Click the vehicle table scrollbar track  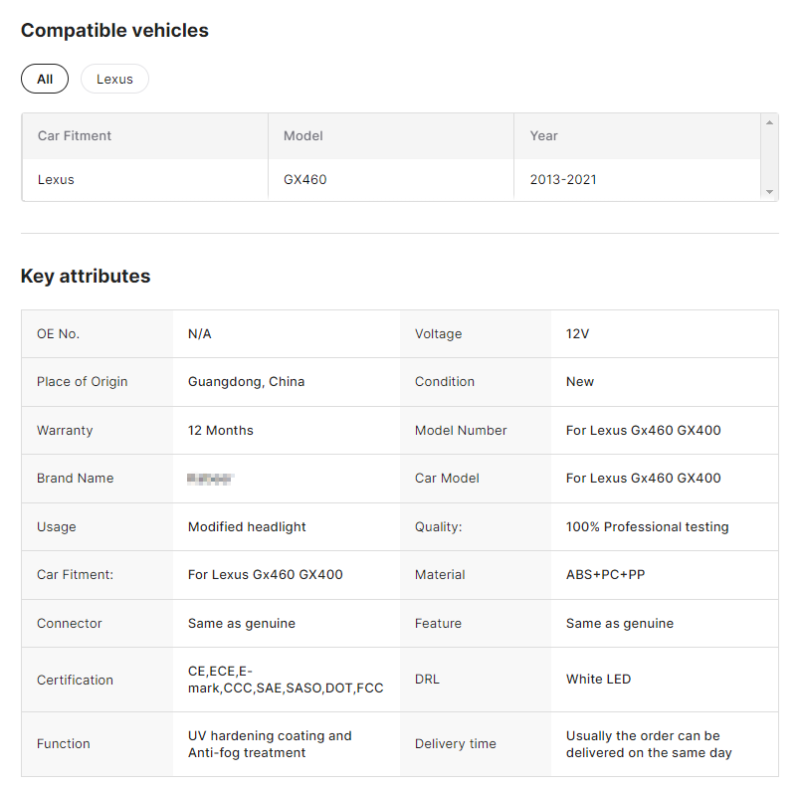tap(769, 157)
